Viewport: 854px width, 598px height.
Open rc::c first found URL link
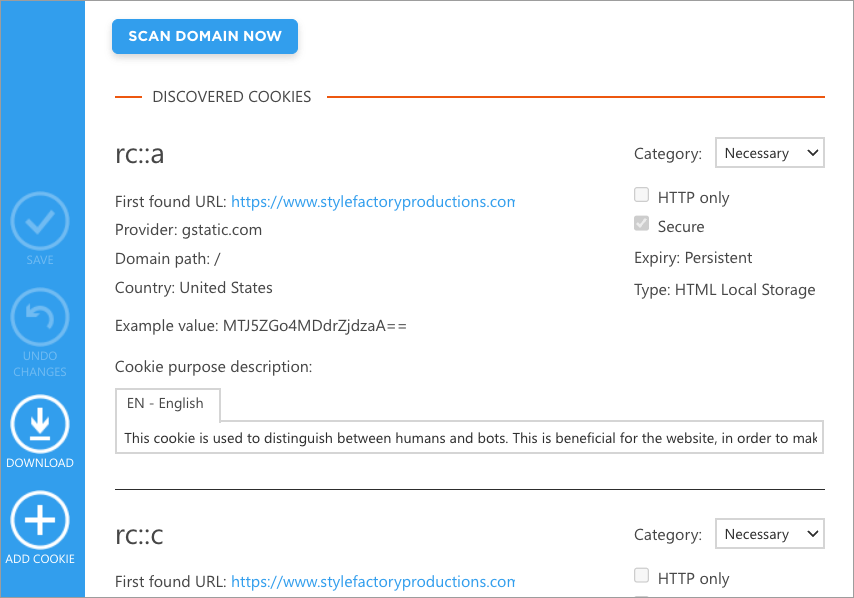[x=373, y=581]
